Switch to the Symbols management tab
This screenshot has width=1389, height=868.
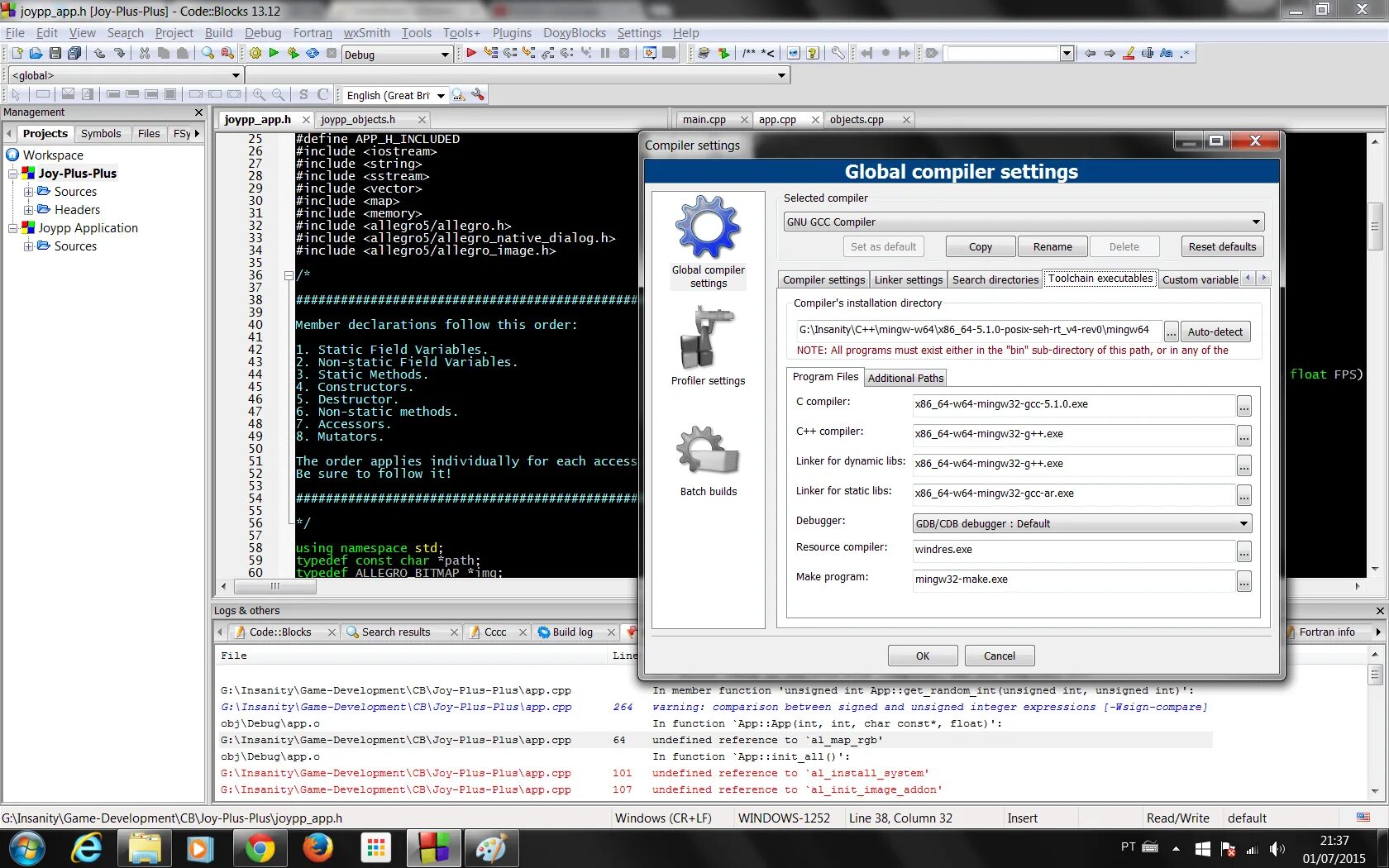[x=101, y=134]
